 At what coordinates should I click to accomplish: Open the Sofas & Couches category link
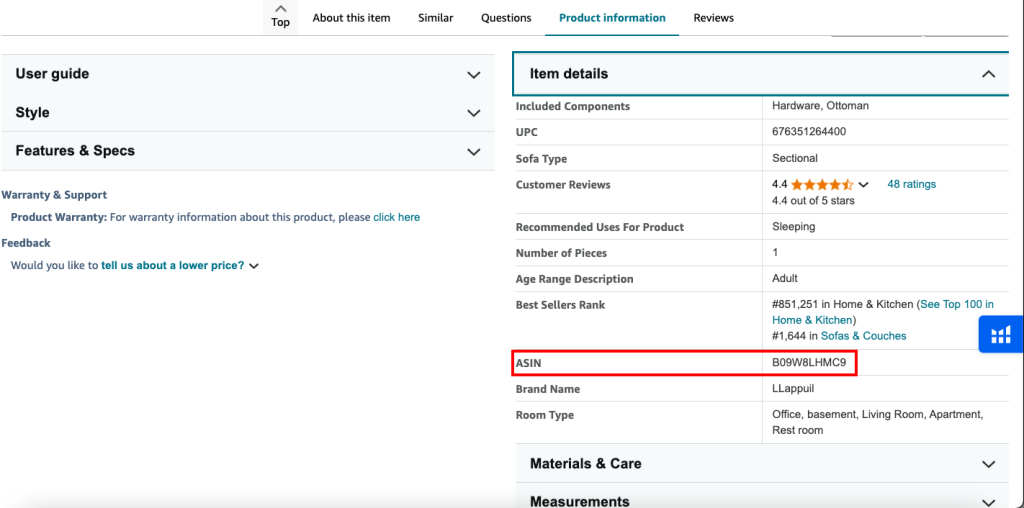point(863,336)
